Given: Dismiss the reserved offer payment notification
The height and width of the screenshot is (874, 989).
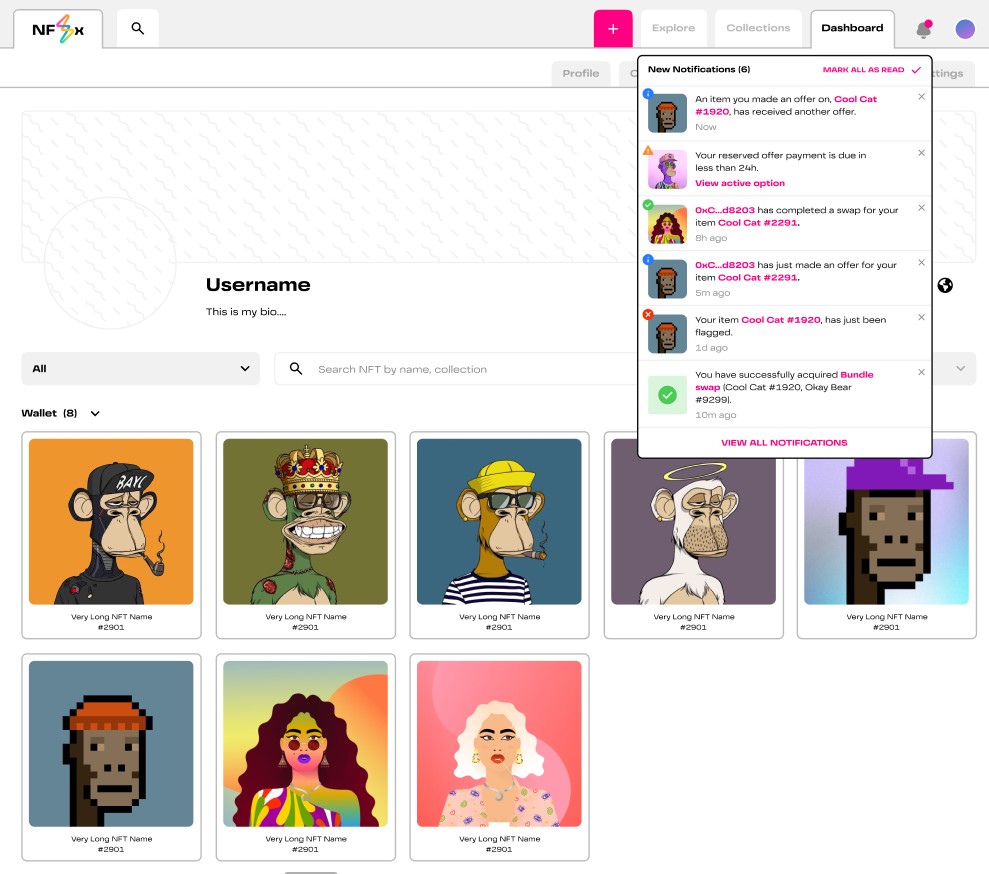Looking at the screenshot, I should click(x=921, y=153).
